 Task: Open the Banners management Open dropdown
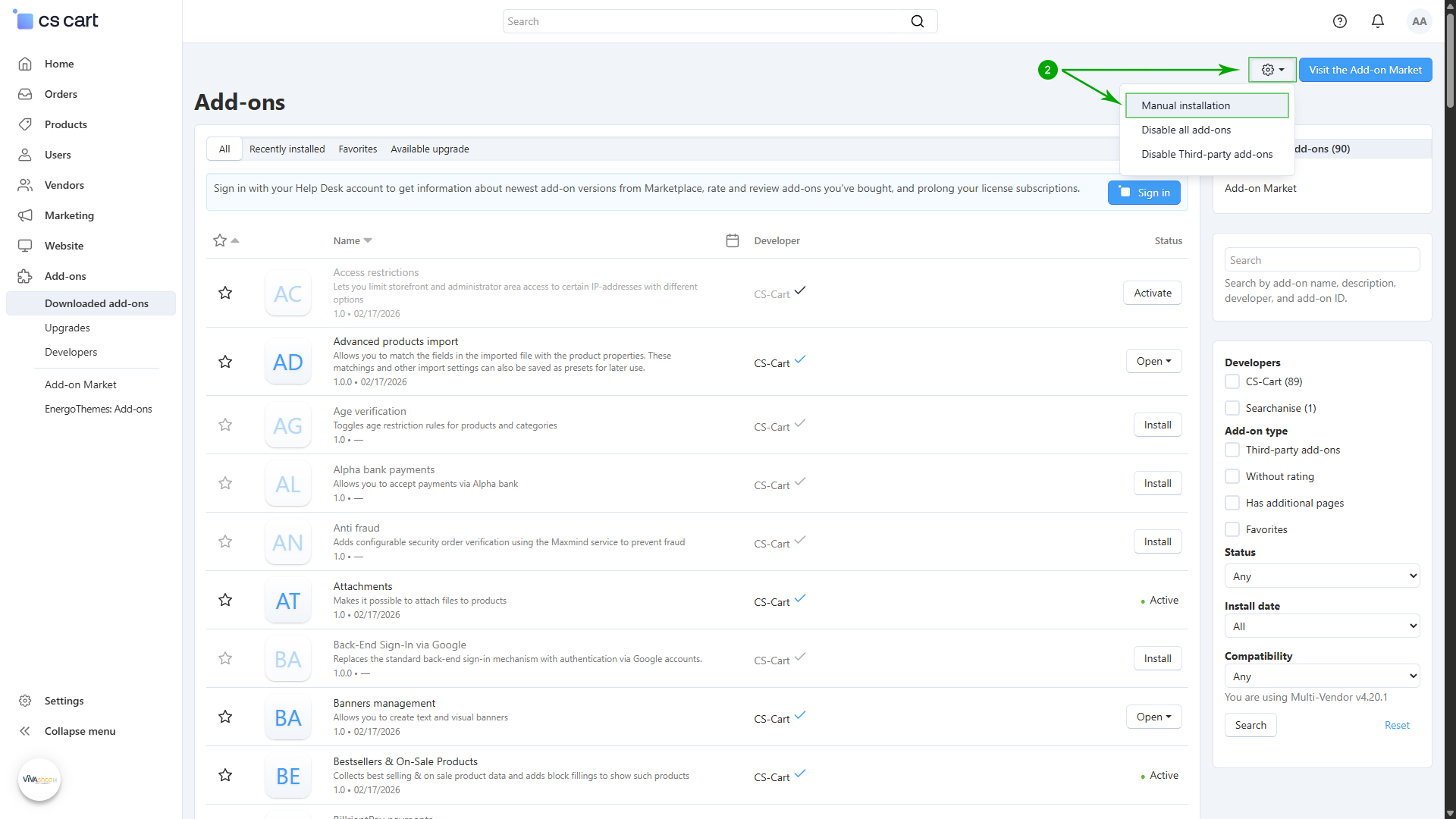coord(1153,717)
